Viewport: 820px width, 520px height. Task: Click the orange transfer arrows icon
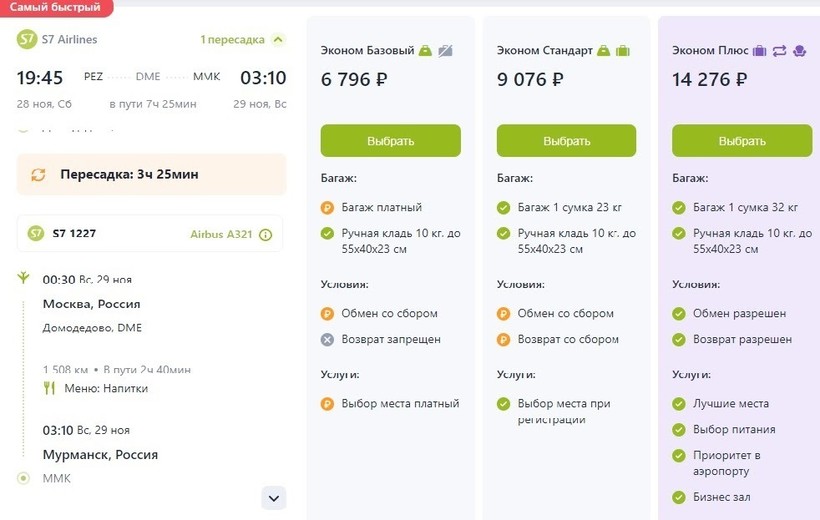[x=38, y=175]
